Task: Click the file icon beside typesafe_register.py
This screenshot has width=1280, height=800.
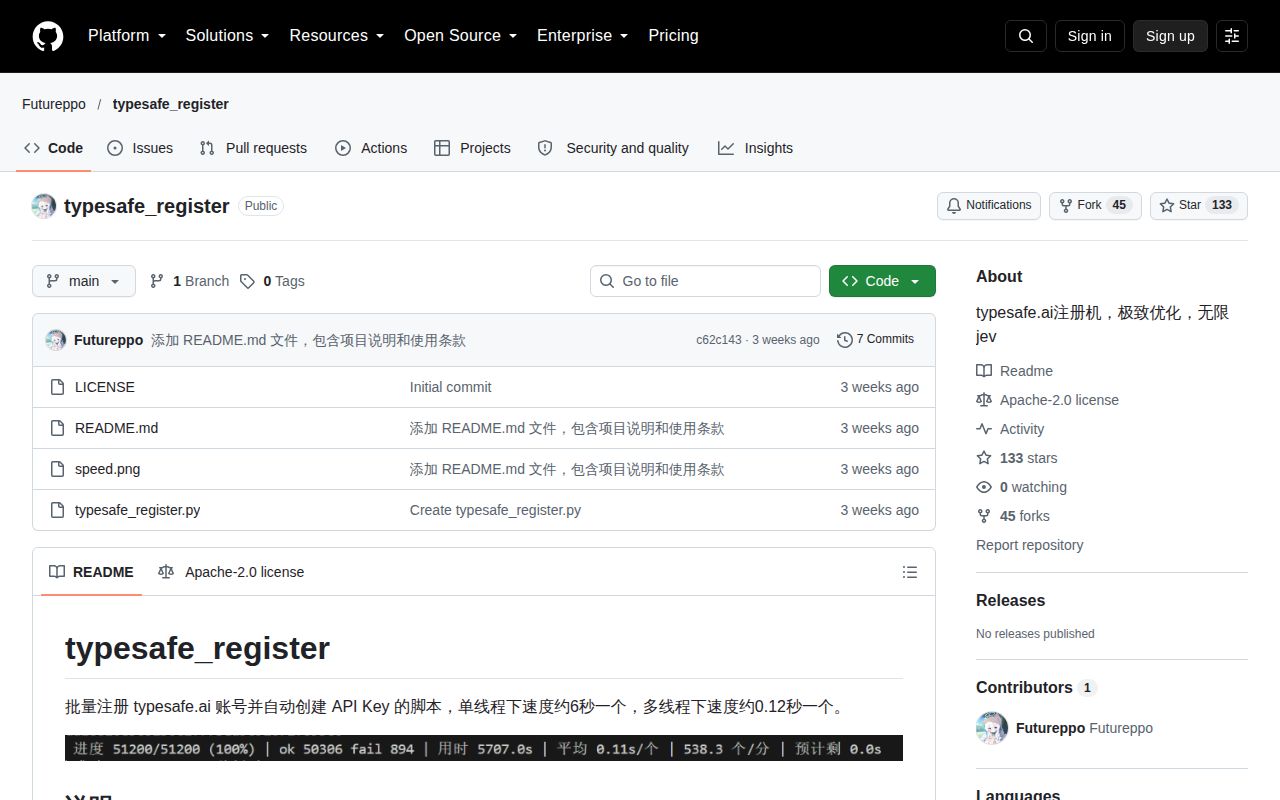Action: [57, 510]
